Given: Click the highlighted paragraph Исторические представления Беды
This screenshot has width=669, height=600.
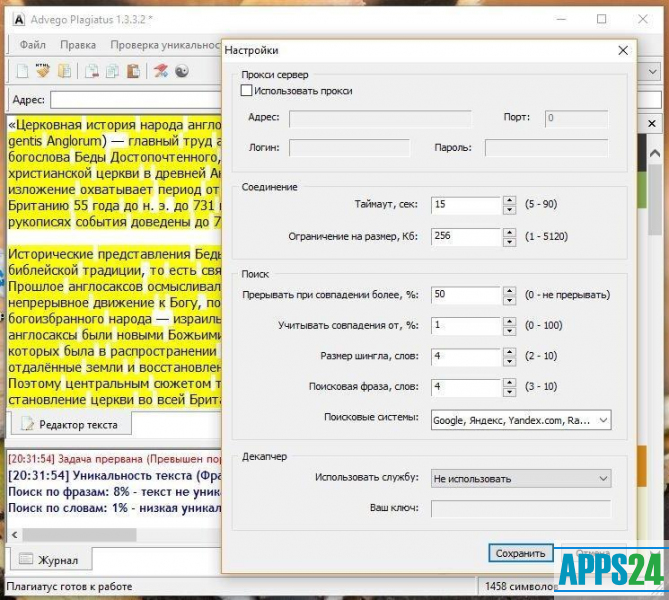Looking at the screenshot, I should click(115, 254).
